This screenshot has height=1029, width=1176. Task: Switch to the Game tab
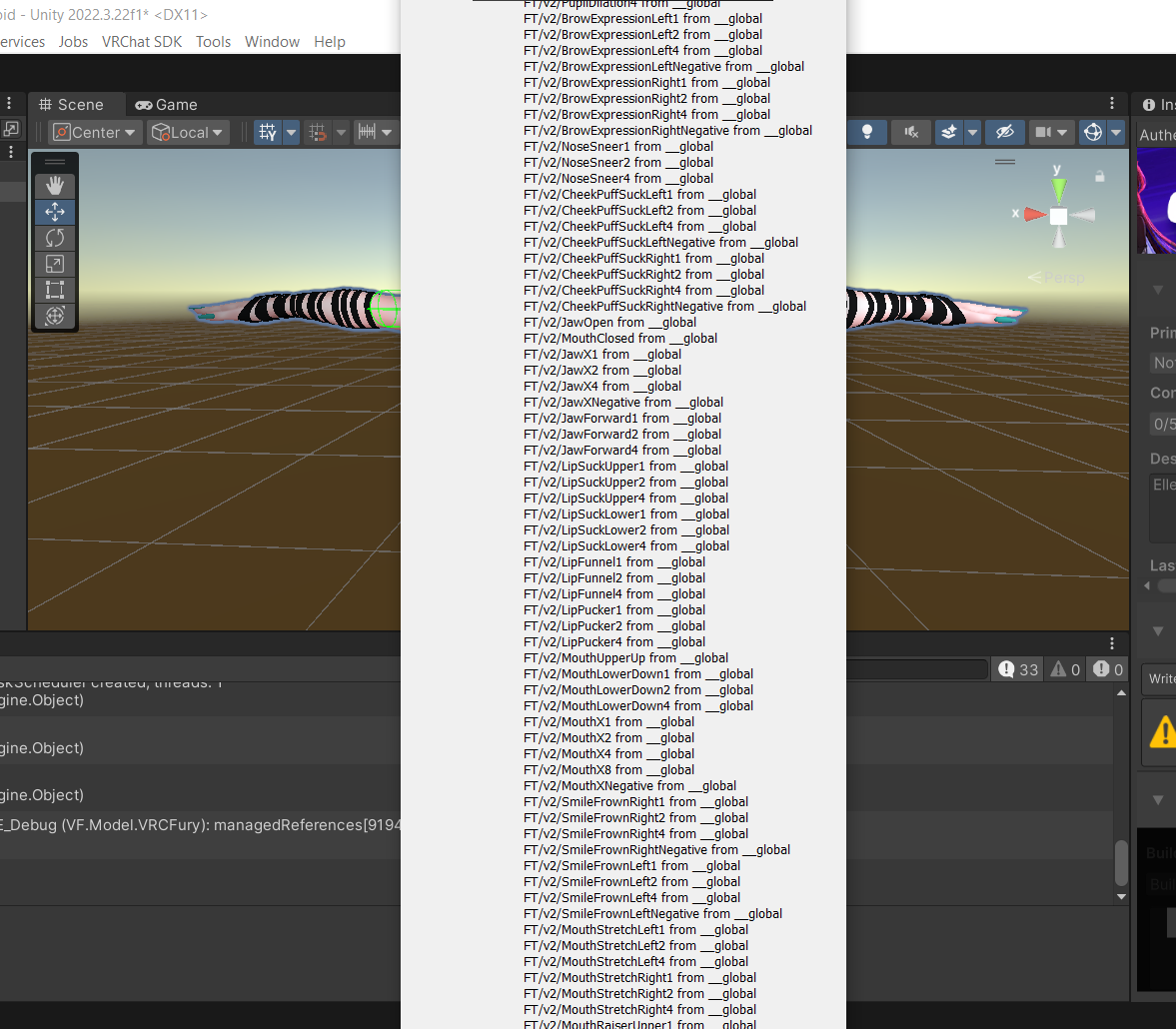(166, 105)
